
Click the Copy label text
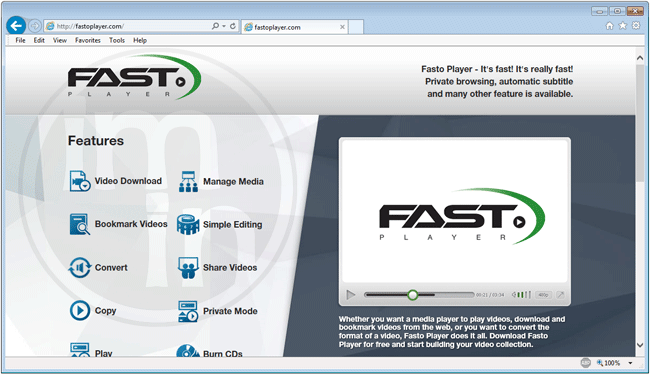tap(105, 311)
